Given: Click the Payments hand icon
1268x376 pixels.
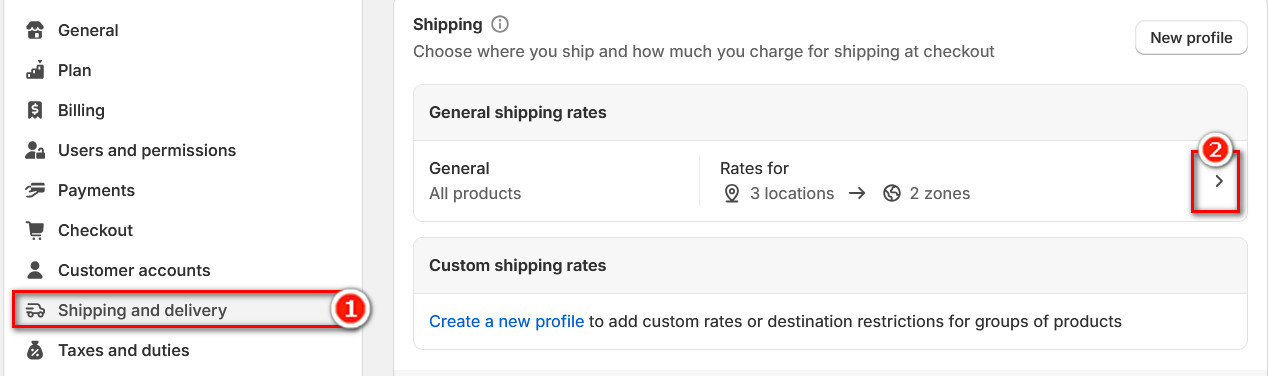Looking at the screenshot, I should tap(36, 190).
